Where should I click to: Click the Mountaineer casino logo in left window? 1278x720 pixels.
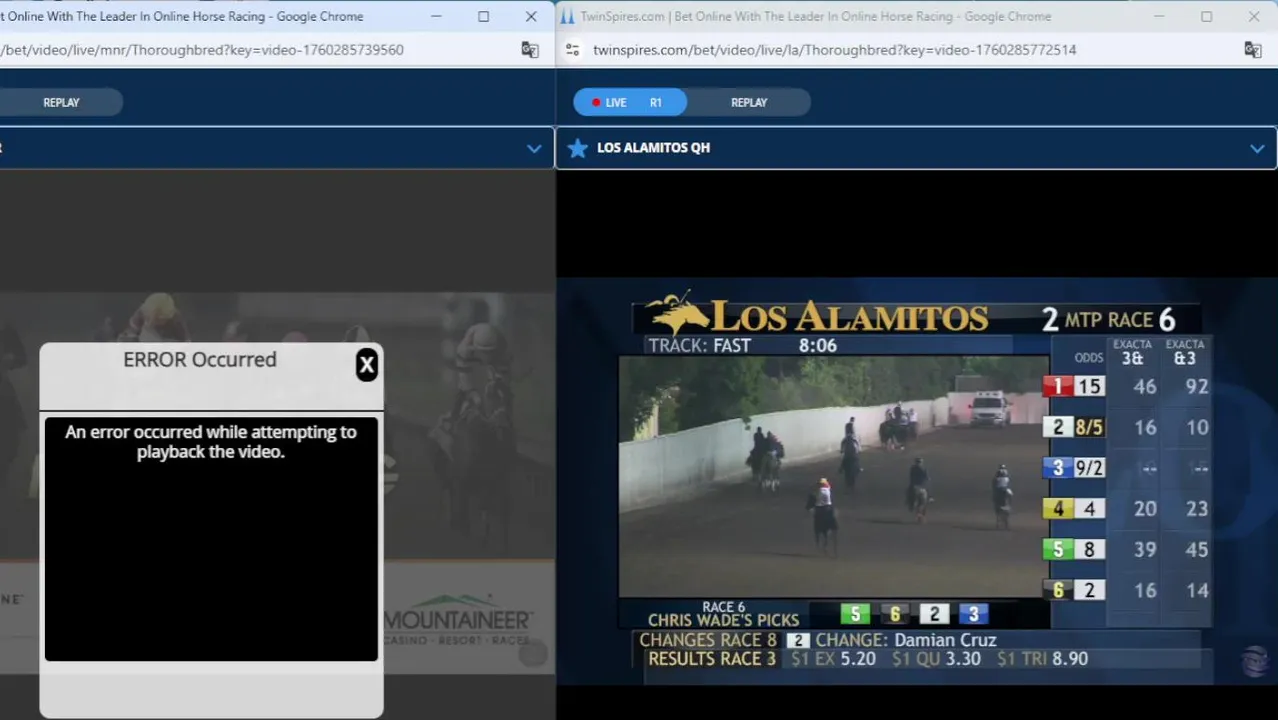459,619
